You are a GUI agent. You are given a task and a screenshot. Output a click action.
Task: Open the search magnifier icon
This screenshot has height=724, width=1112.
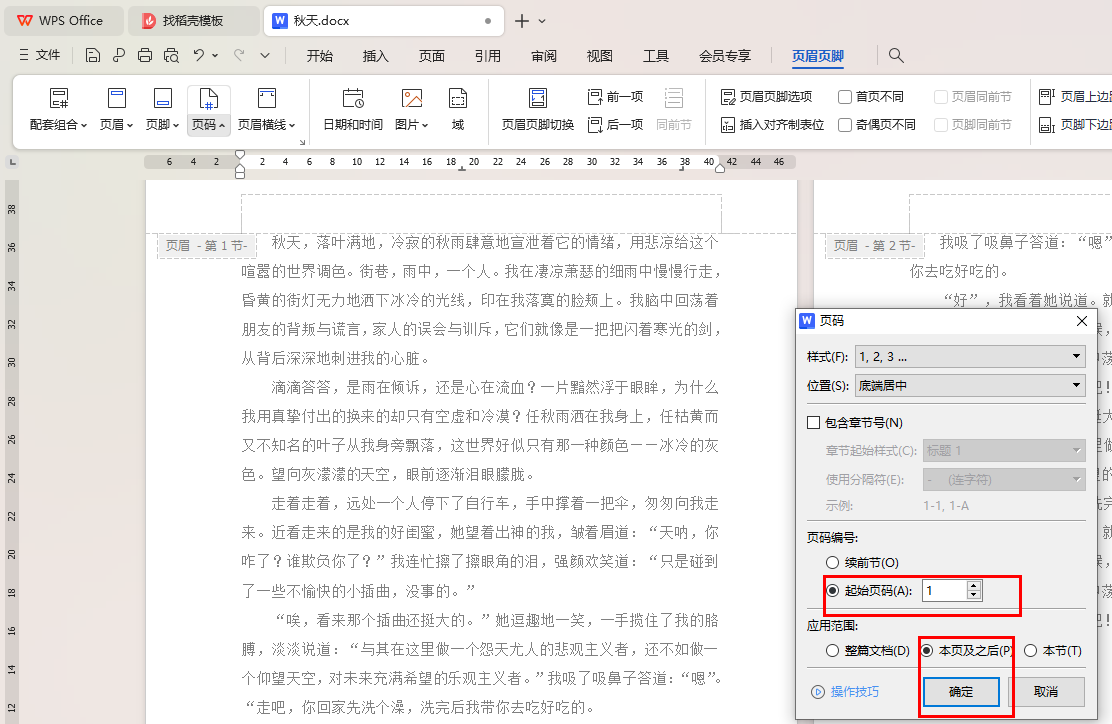[896, 55]
